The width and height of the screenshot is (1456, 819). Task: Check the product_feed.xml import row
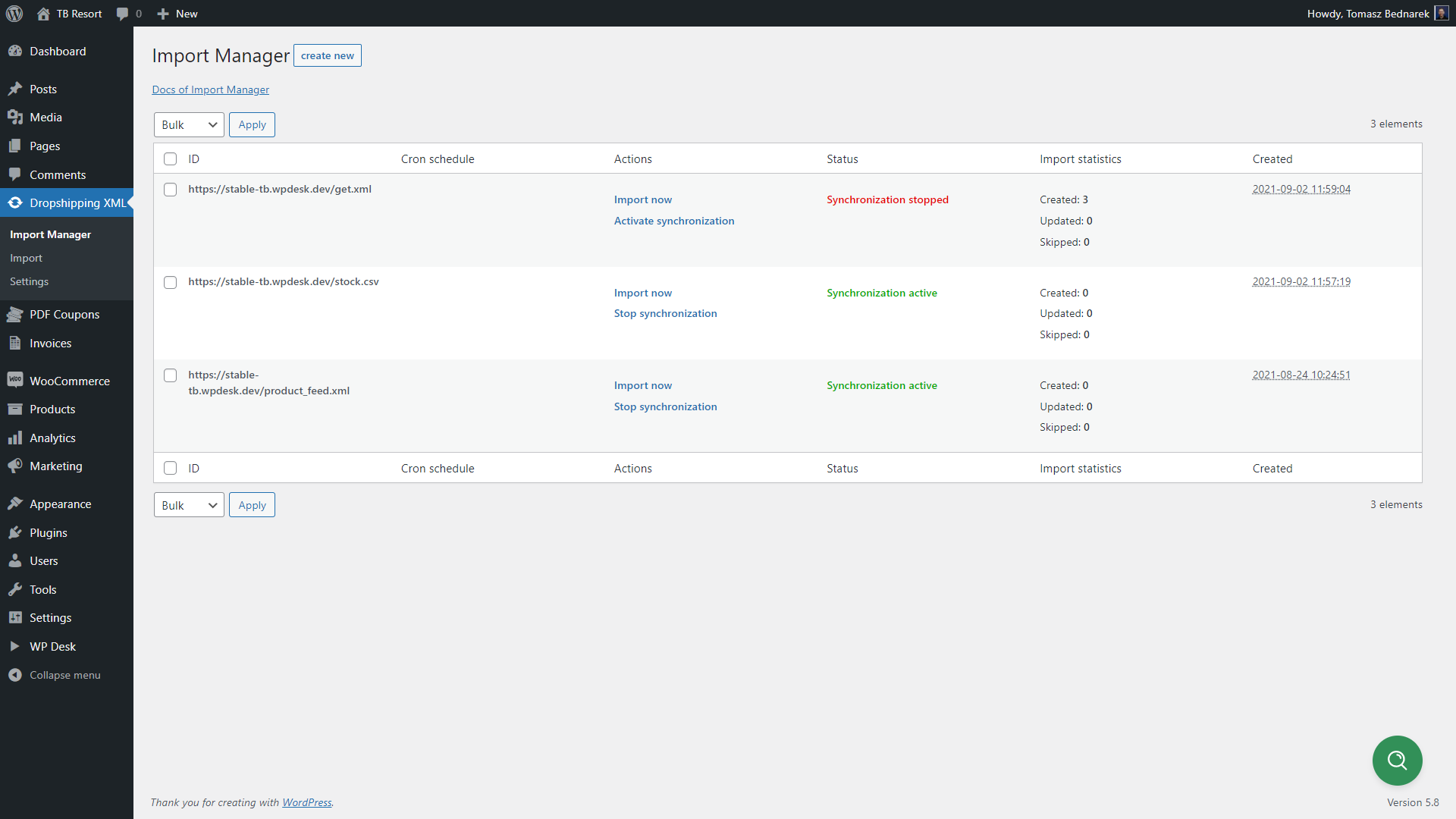point(171,375)
